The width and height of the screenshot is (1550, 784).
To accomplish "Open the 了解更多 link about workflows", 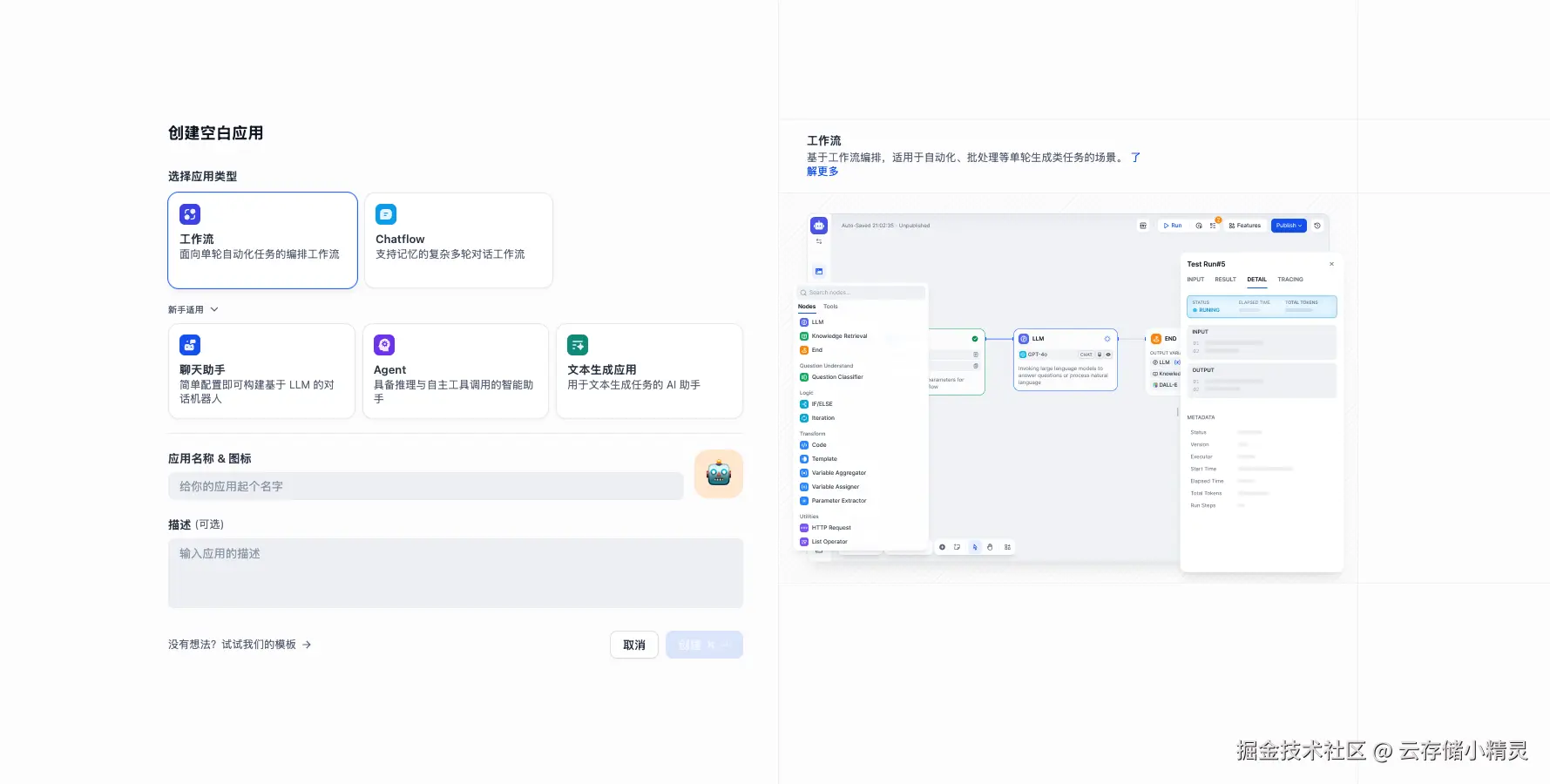I will coord(822,171).
